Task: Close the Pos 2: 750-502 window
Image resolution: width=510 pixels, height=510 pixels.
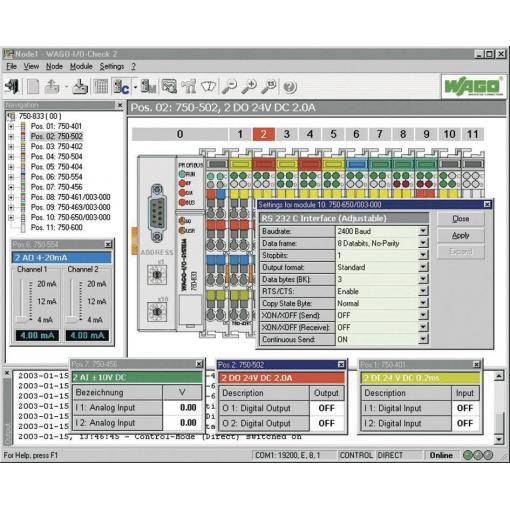Action: 341,365
